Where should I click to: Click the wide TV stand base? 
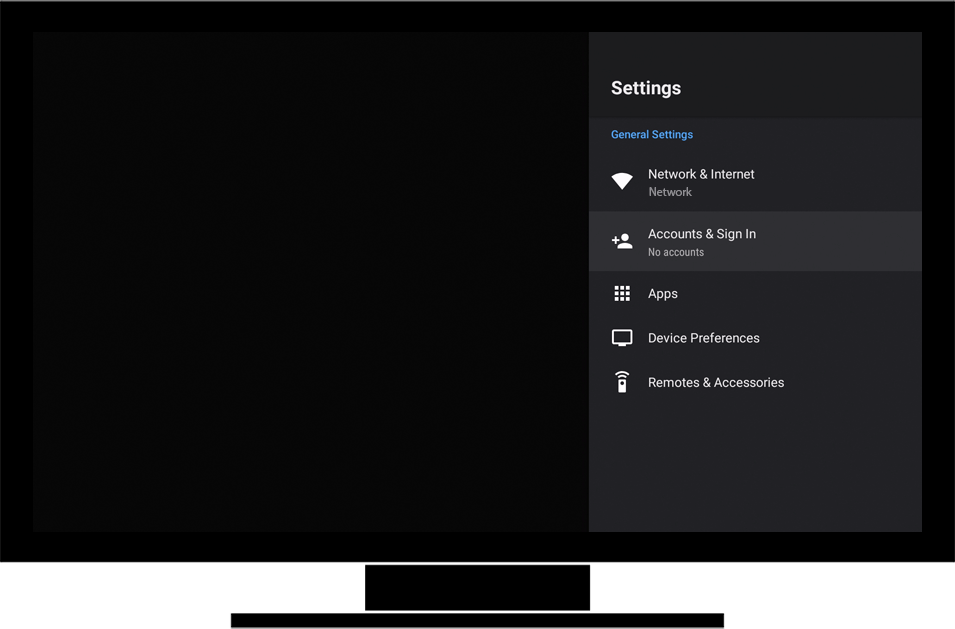476,621
